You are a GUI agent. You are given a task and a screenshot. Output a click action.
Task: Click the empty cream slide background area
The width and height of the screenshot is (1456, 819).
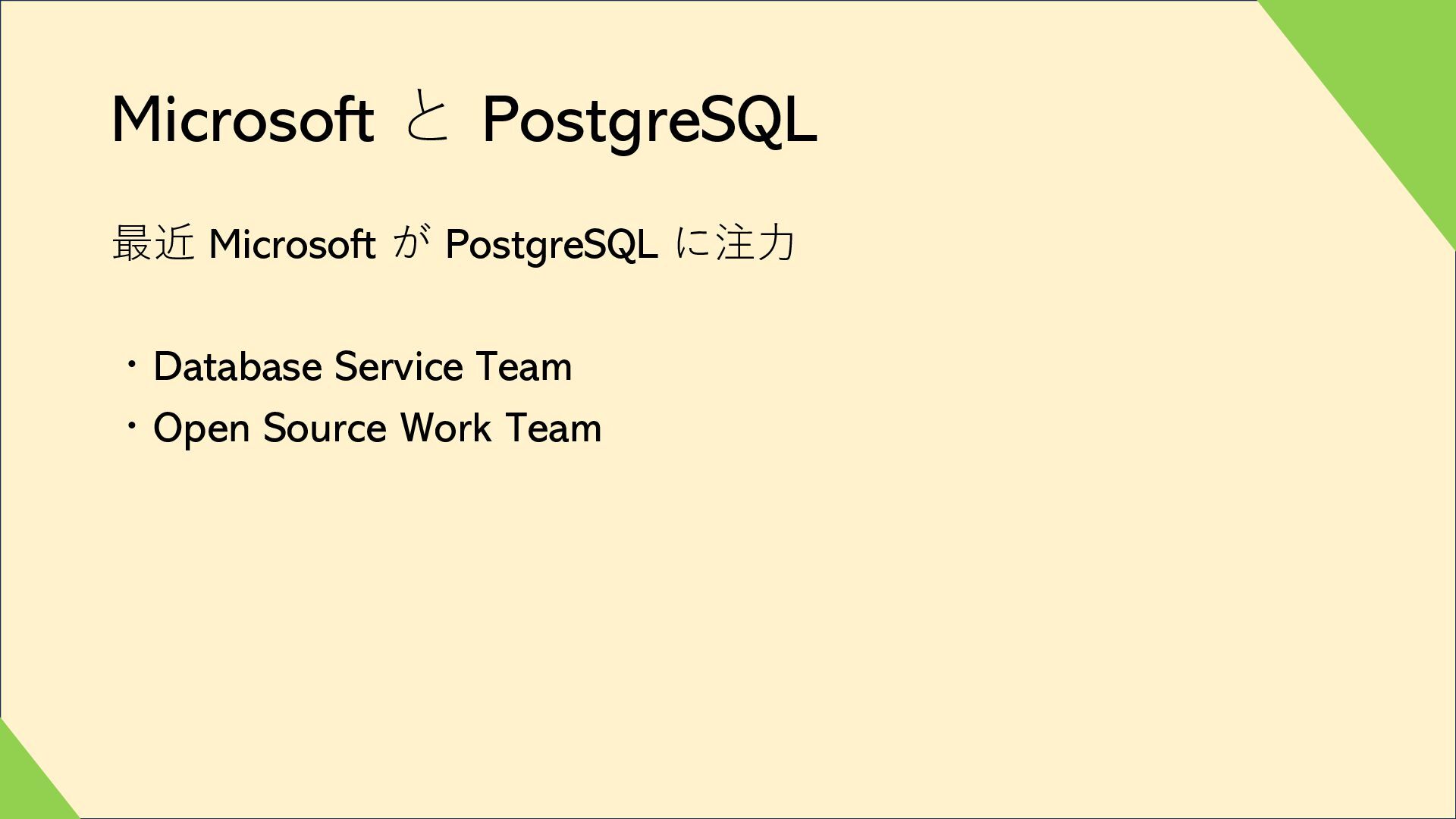[834, 607]
